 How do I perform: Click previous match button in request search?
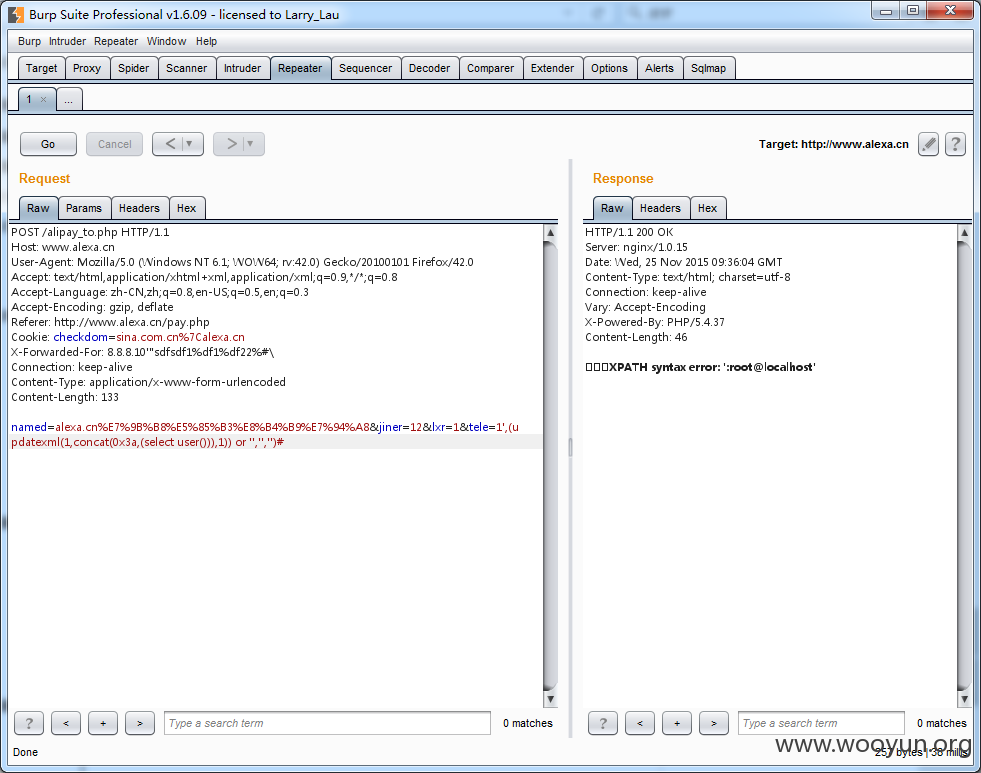66,723
